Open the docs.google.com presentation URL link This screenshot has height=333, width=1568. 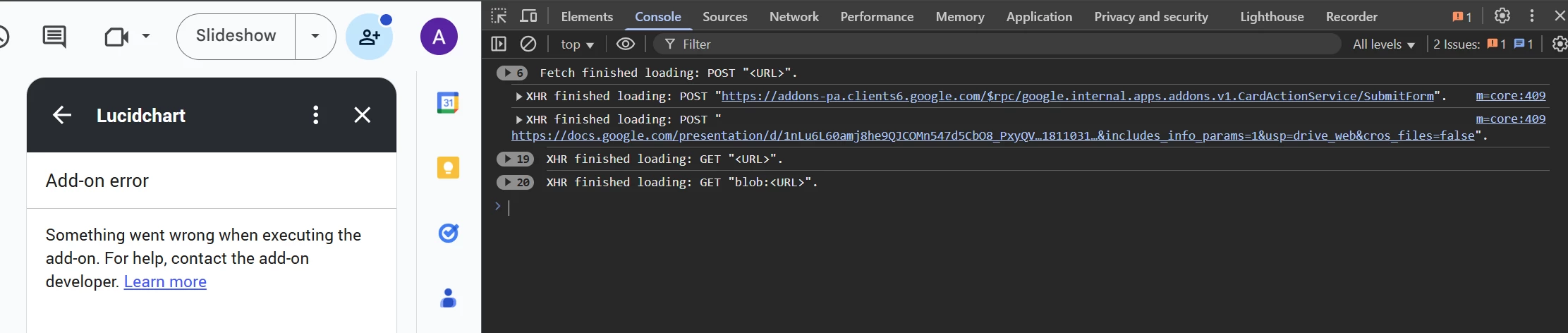[x=992, y=135]
